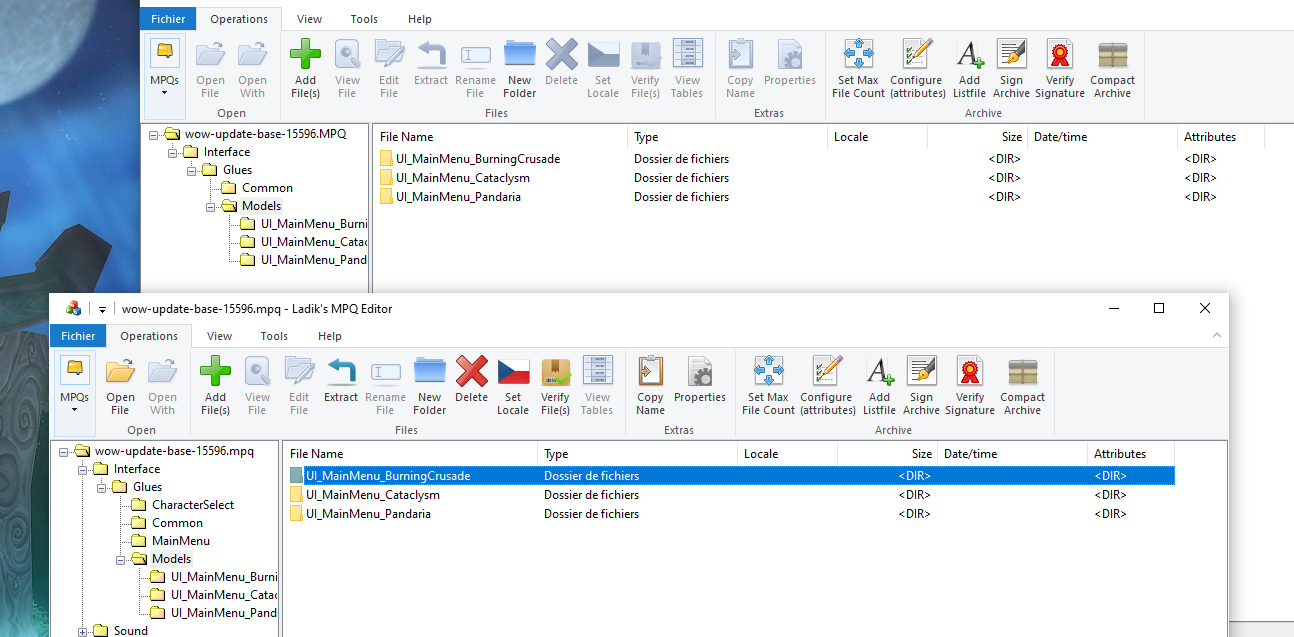Screen dimensions: 1294x637
Task: Sort by Locale column in back window
Action: coord(877,137)
